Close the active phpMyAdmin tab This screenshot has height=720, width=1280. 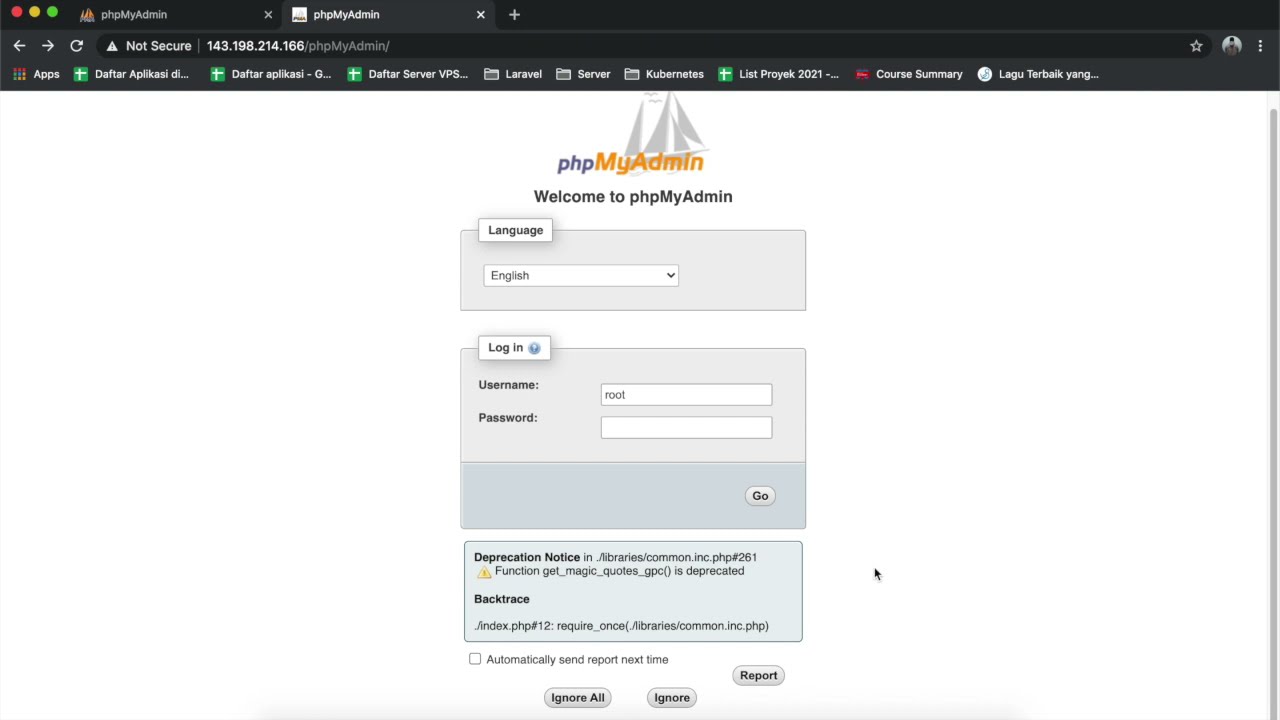point(480,15)
